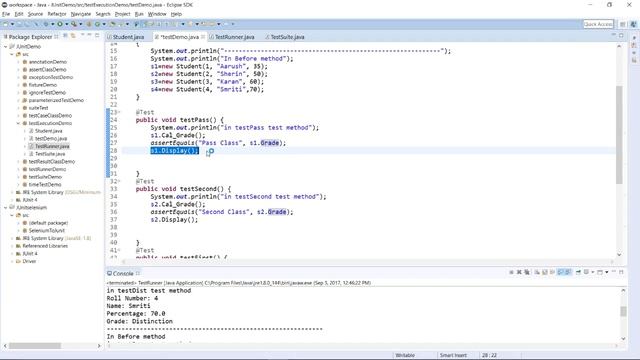Maximize the Console view
640x360 pixels.
621,272
